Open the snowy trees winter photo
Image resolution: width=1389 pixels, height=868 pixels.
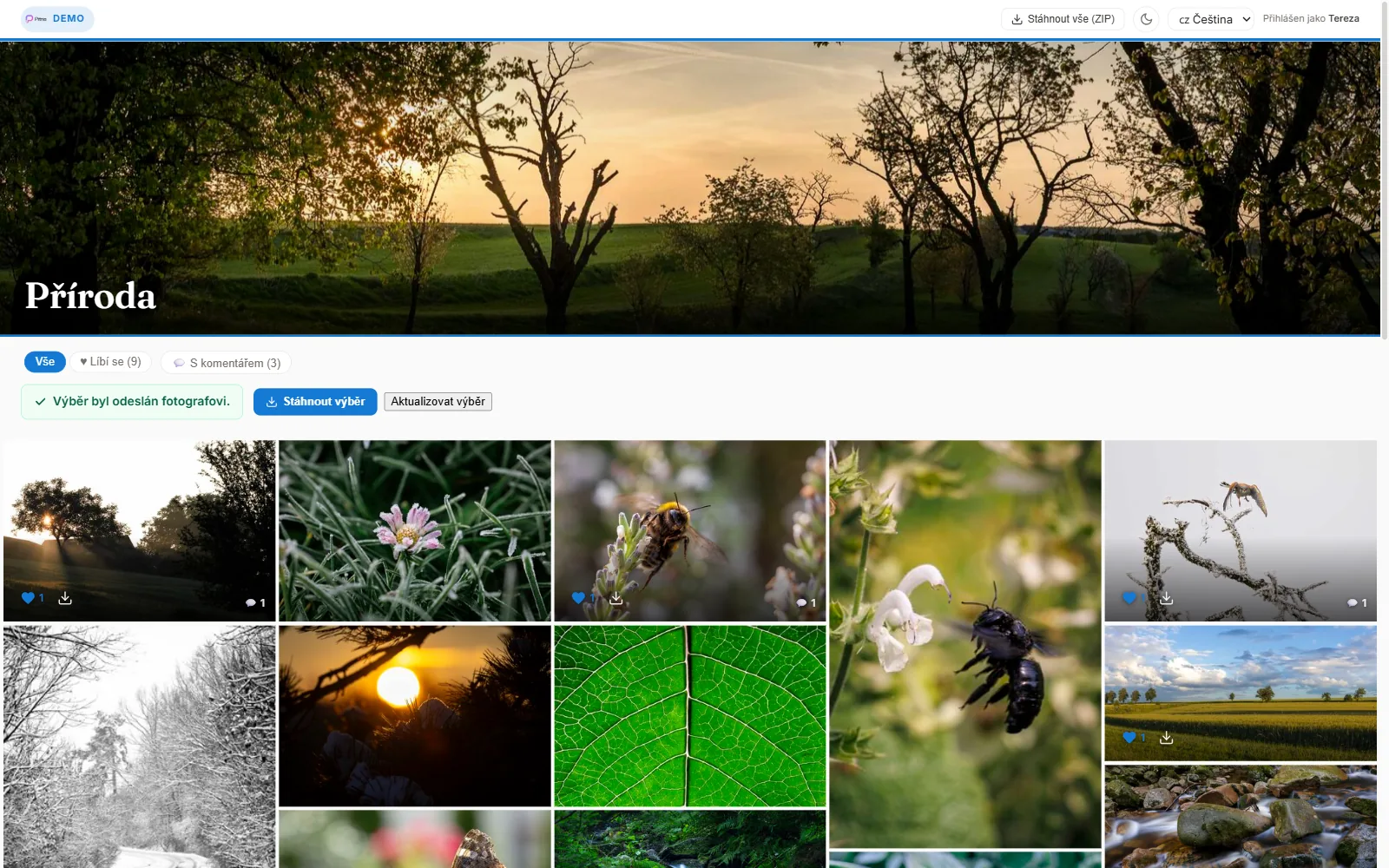tap(140, 746)
